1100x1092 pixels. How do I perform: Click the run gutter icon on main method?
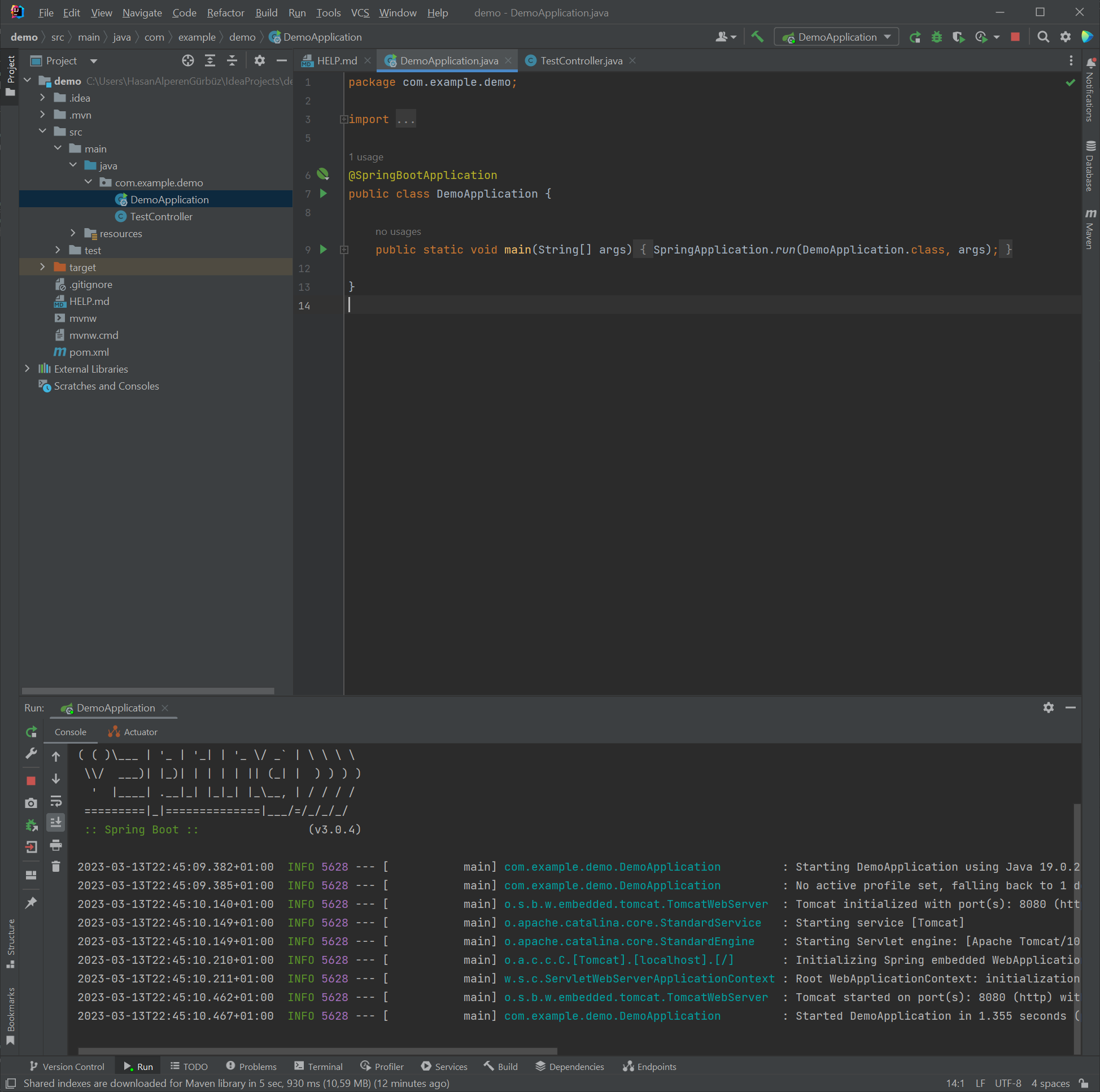[x=324, y=250]
